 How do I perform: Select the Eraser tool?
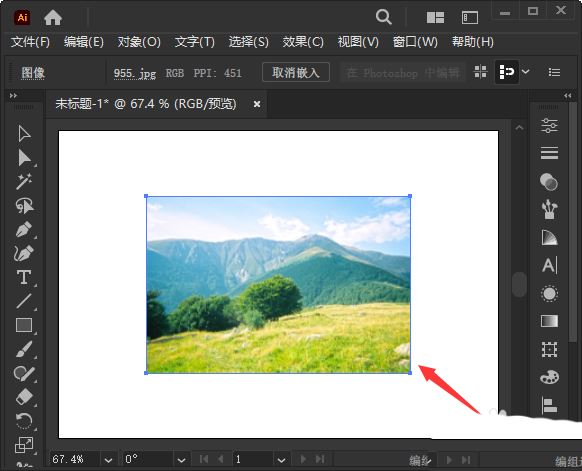(24, 397)
